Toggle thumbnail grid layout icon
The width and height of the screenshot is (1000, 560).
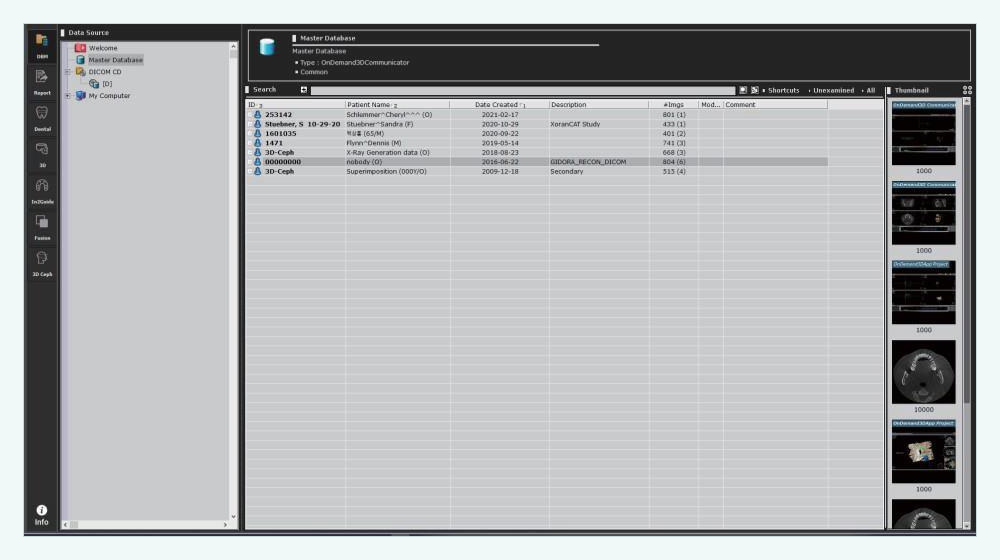point(967,91)
